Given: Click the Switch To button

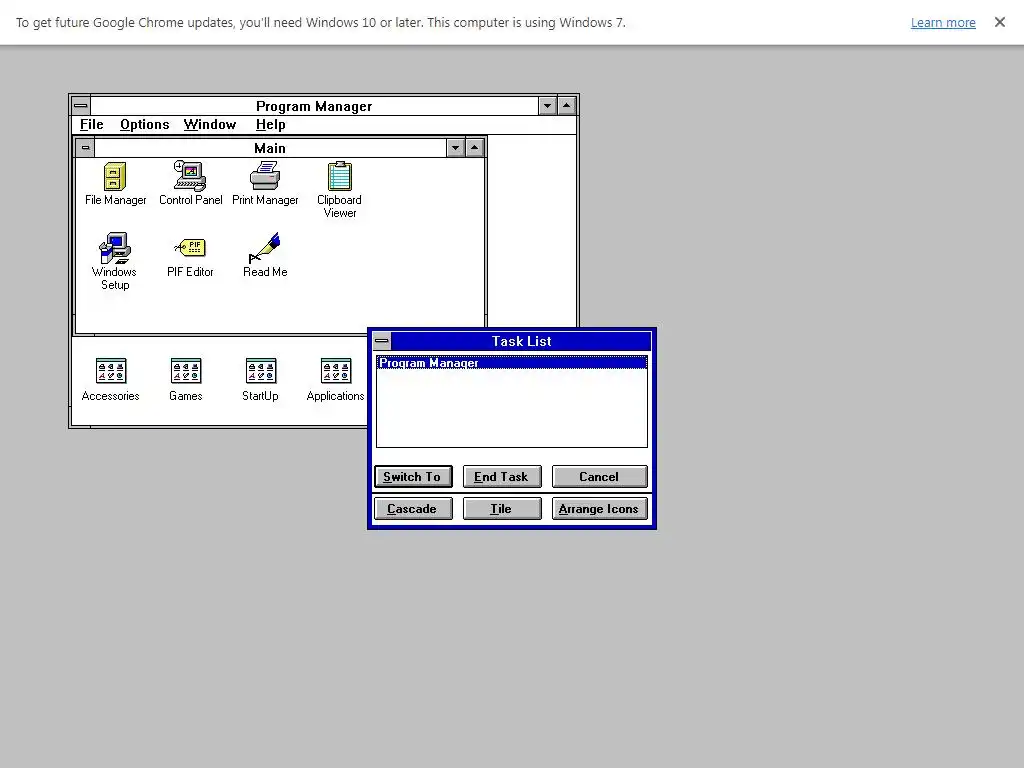Looking at the screenshot, I should point(413,477).
